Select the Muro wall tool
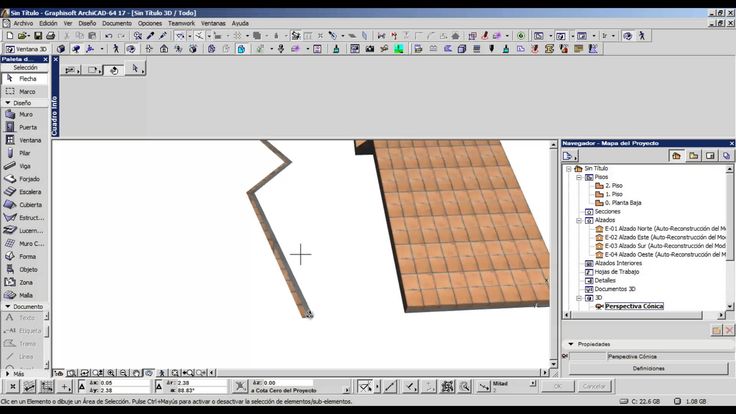This screenshot has height=414, width=736. click(x=25, y=114)
